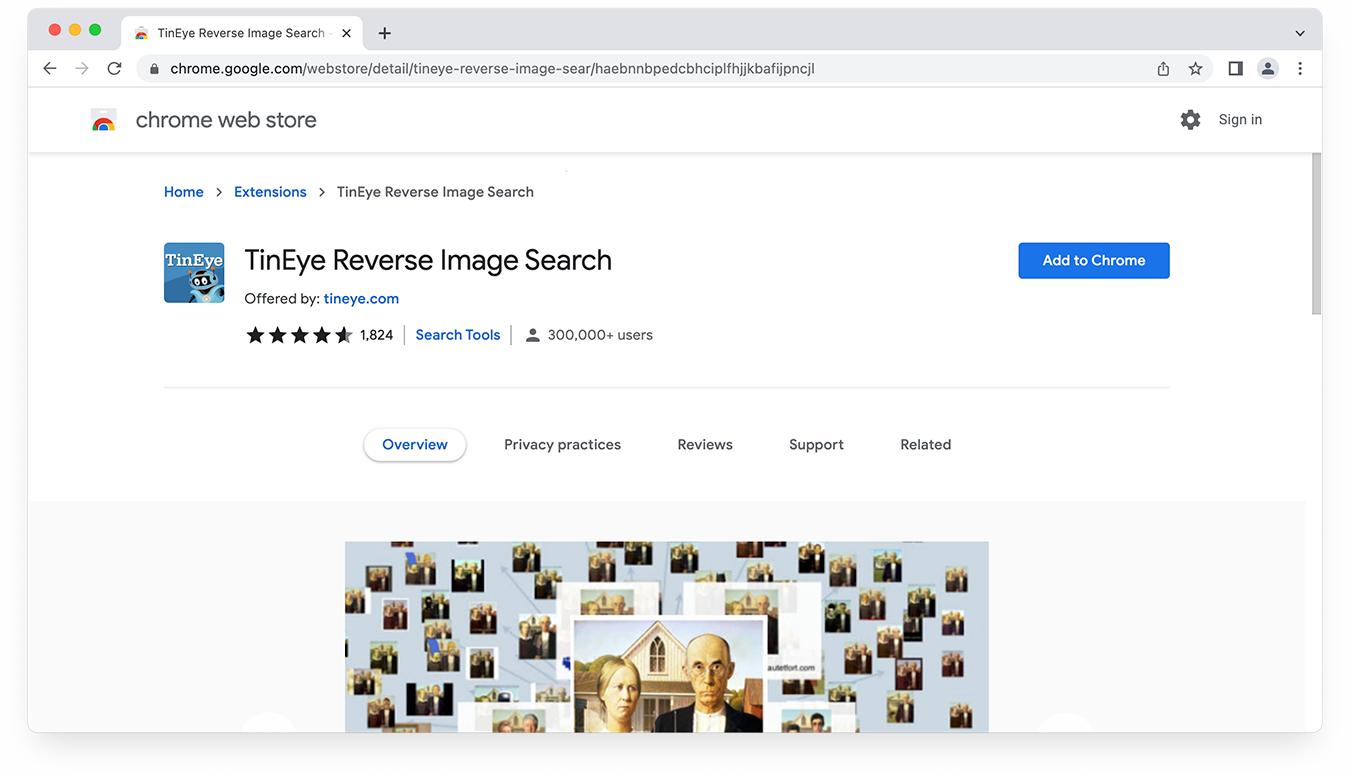Click the 1,824 ratings count
Viewport: 1350px width, 777px height.
click(x=377, y=335)
